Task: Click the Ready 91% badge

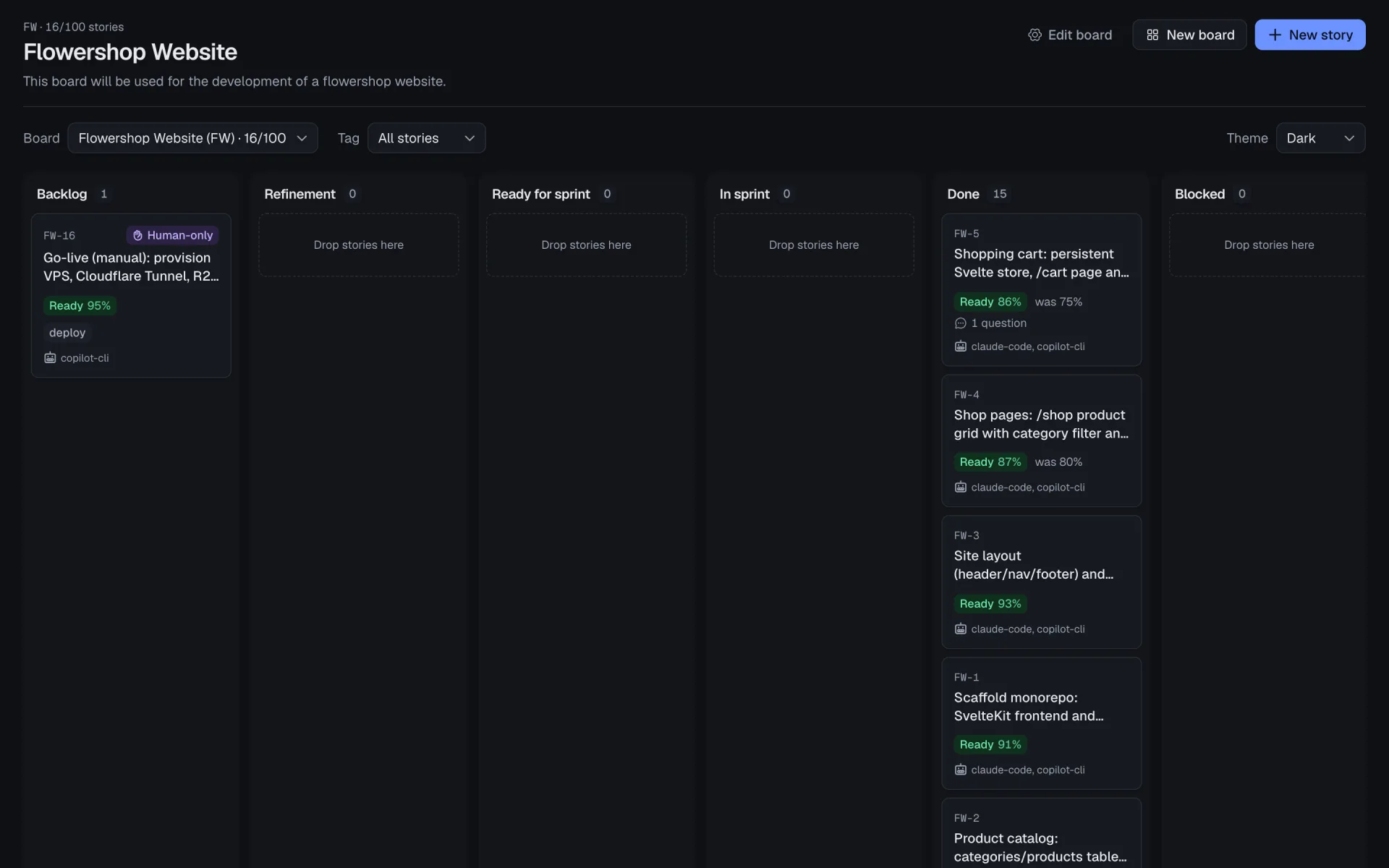Action: (990, 745)
